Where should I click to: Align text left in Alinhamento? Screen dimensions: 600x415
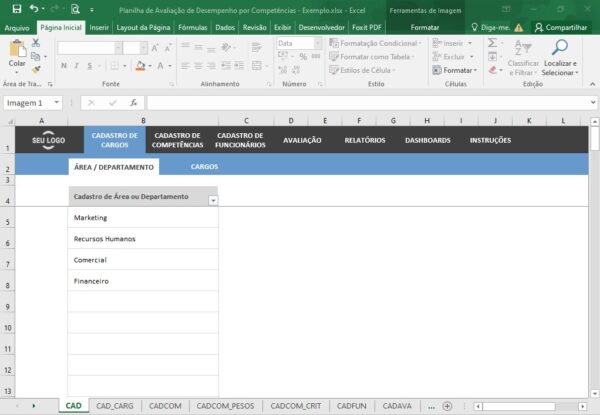pyautogui.click(x=185, y=66)
